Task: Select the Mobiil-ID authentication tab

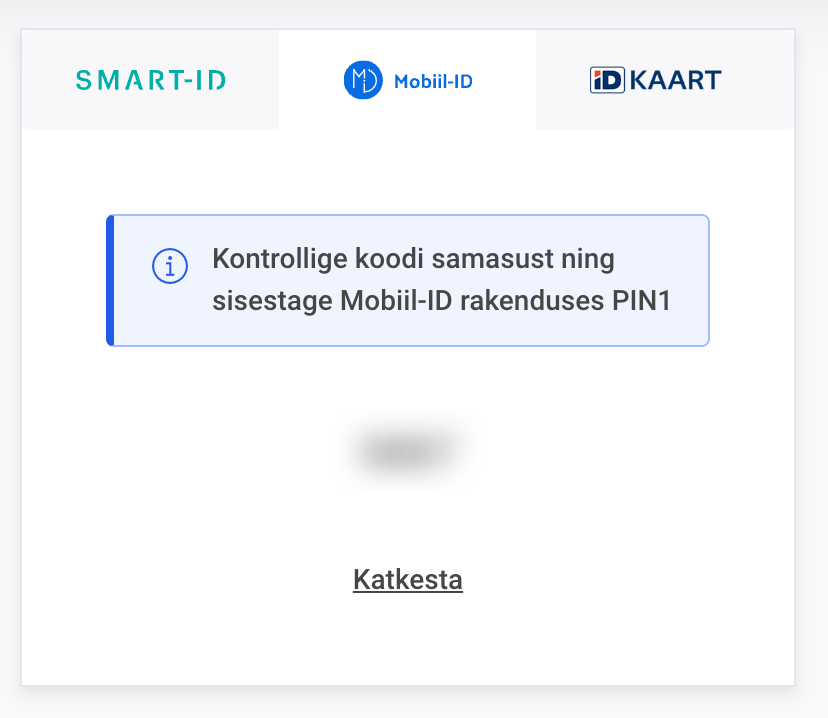Action: [x=407, y=80]
